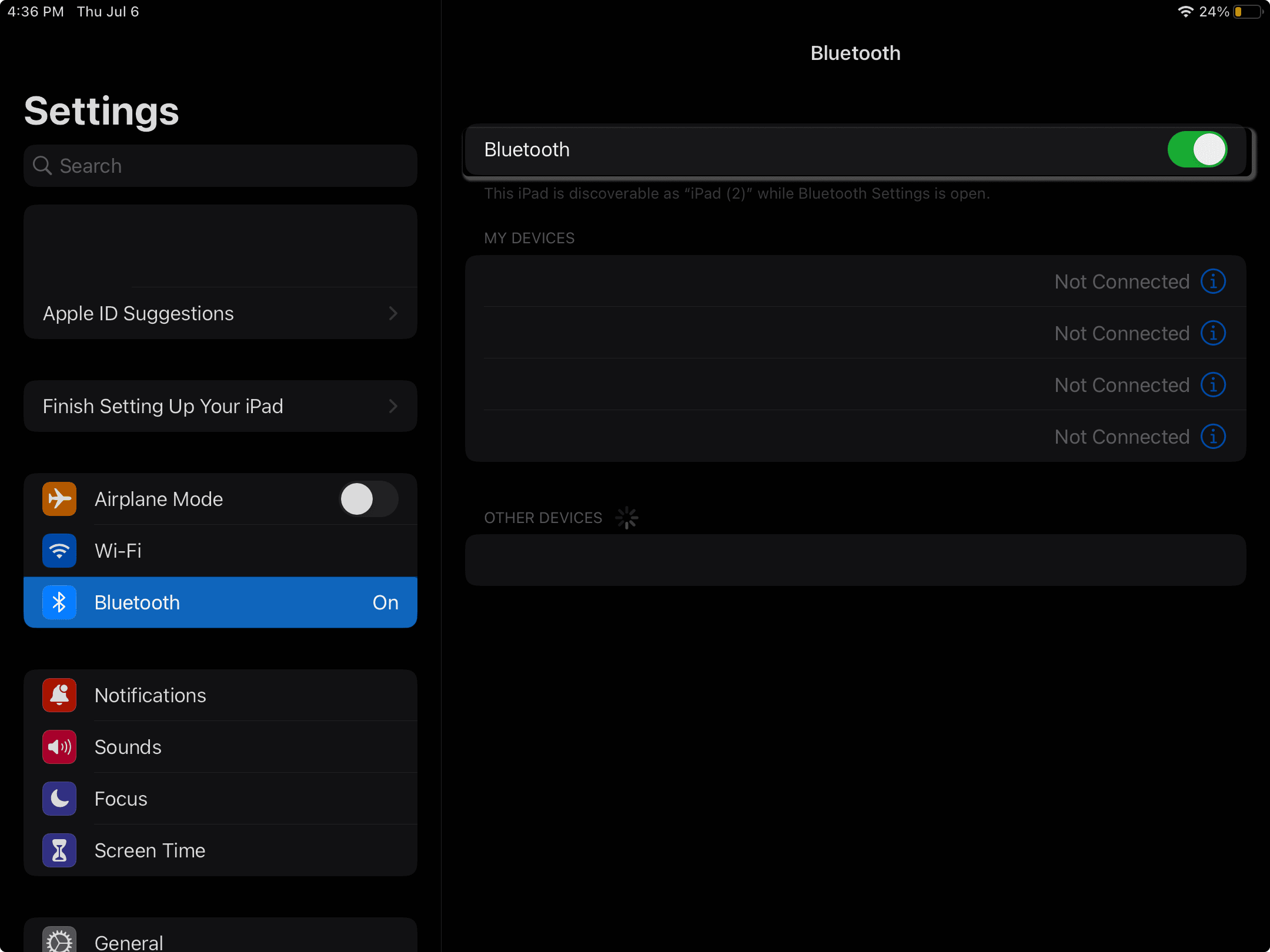This screenshot has width=1270, height=952.
Task: Tap the General gear icon
Action: 59,941
